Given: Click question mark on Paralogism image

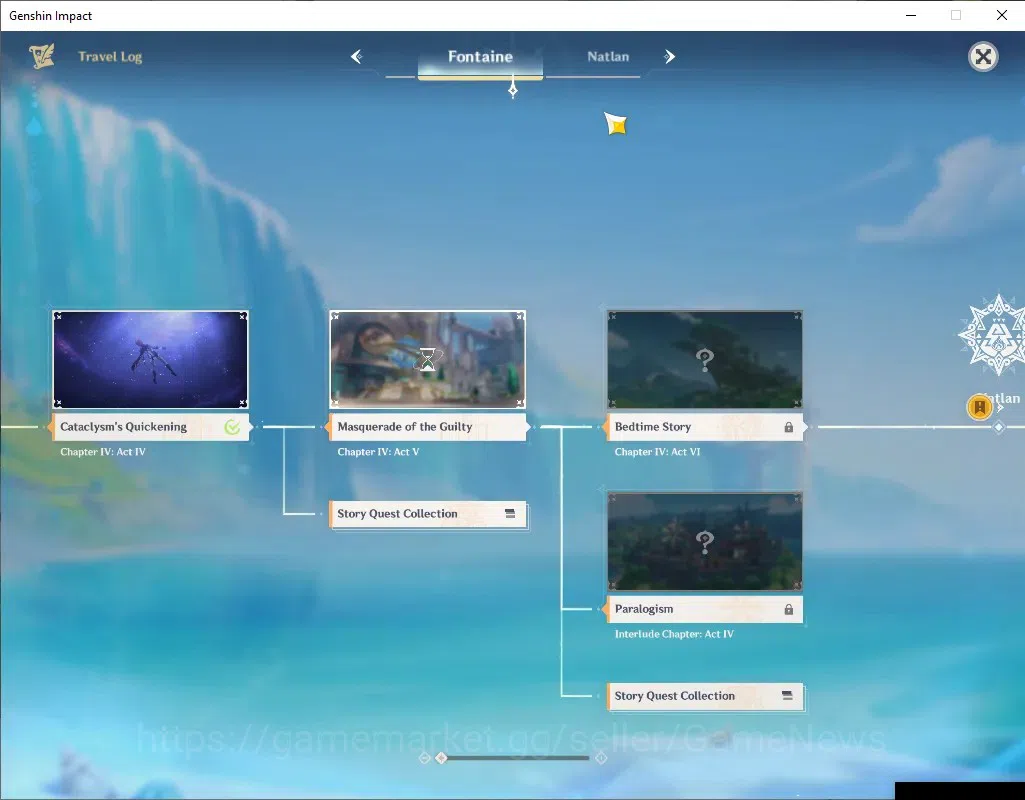Looking at the screenshot, I should click(x=705, y=541).
